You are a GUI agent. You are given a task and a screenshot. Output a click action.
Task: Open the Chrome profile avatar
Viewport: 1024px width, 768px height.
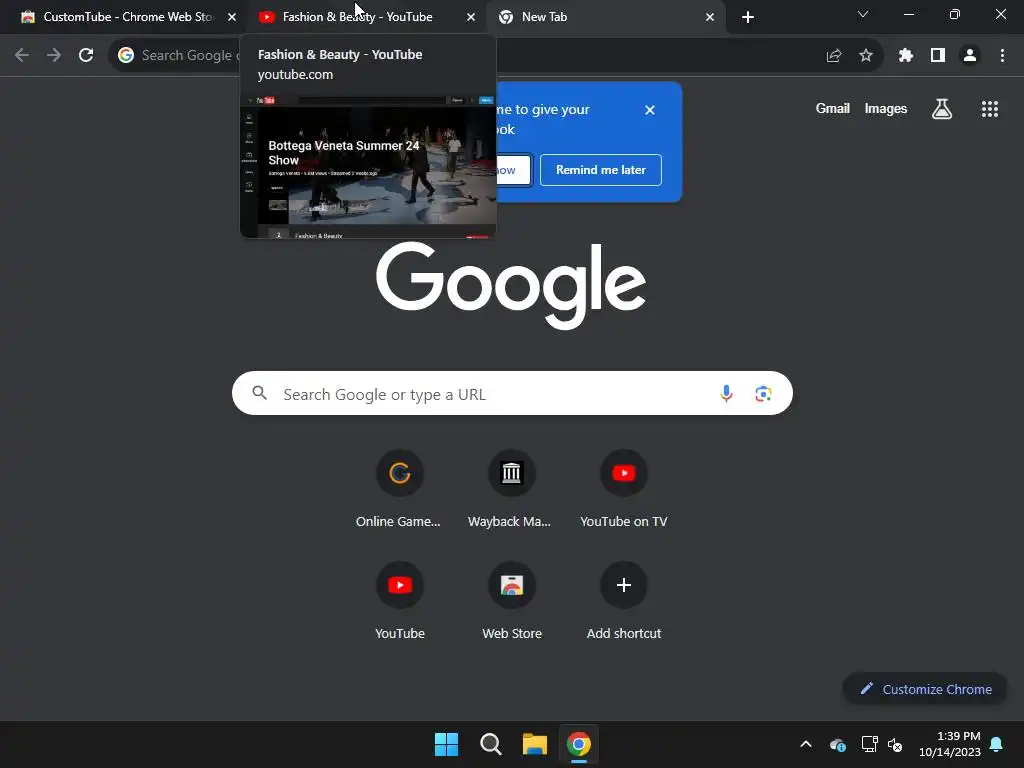(970, 56)
